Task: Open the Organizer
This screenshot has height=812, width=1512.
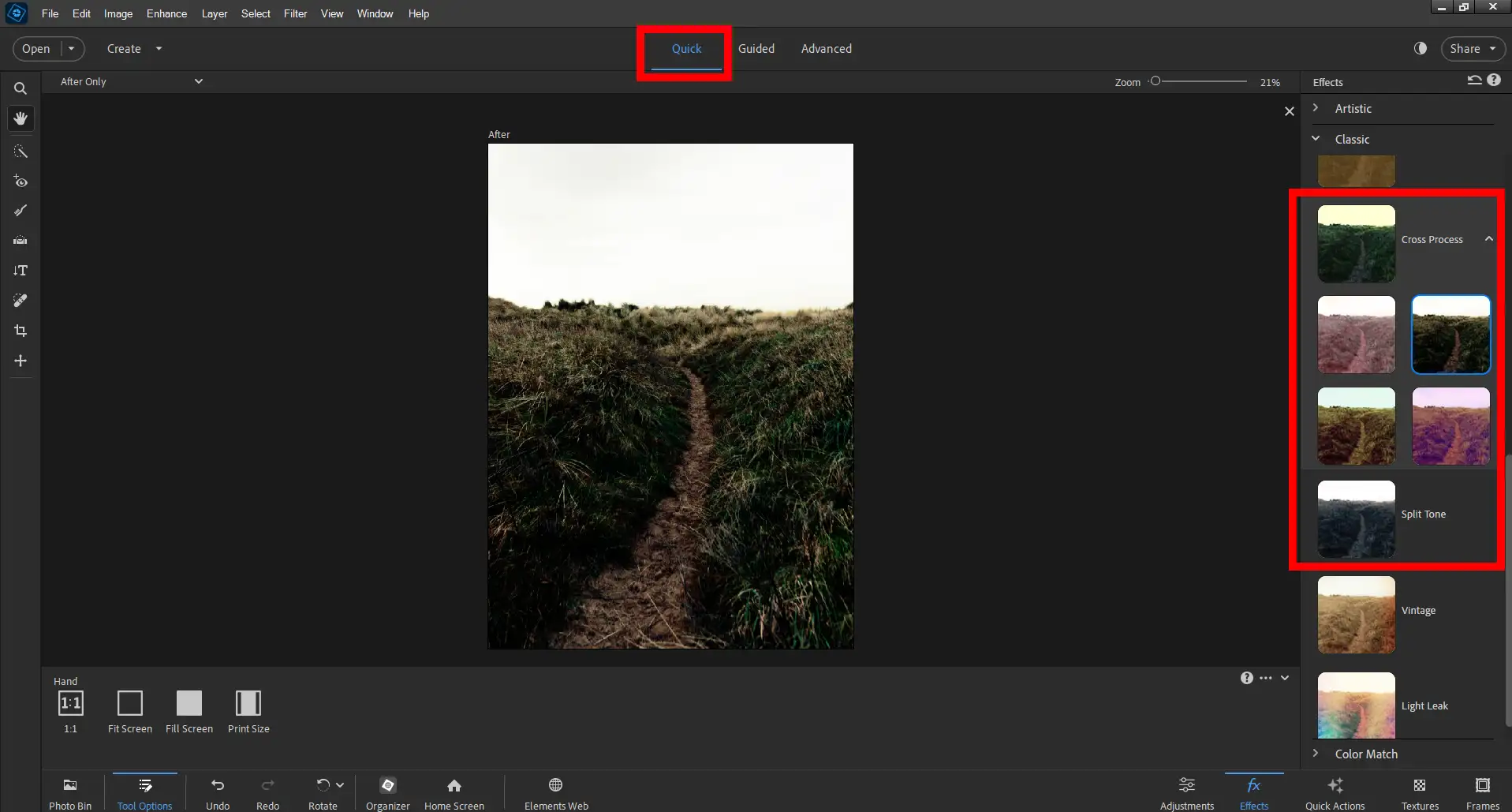Action: tap(388, 793)
